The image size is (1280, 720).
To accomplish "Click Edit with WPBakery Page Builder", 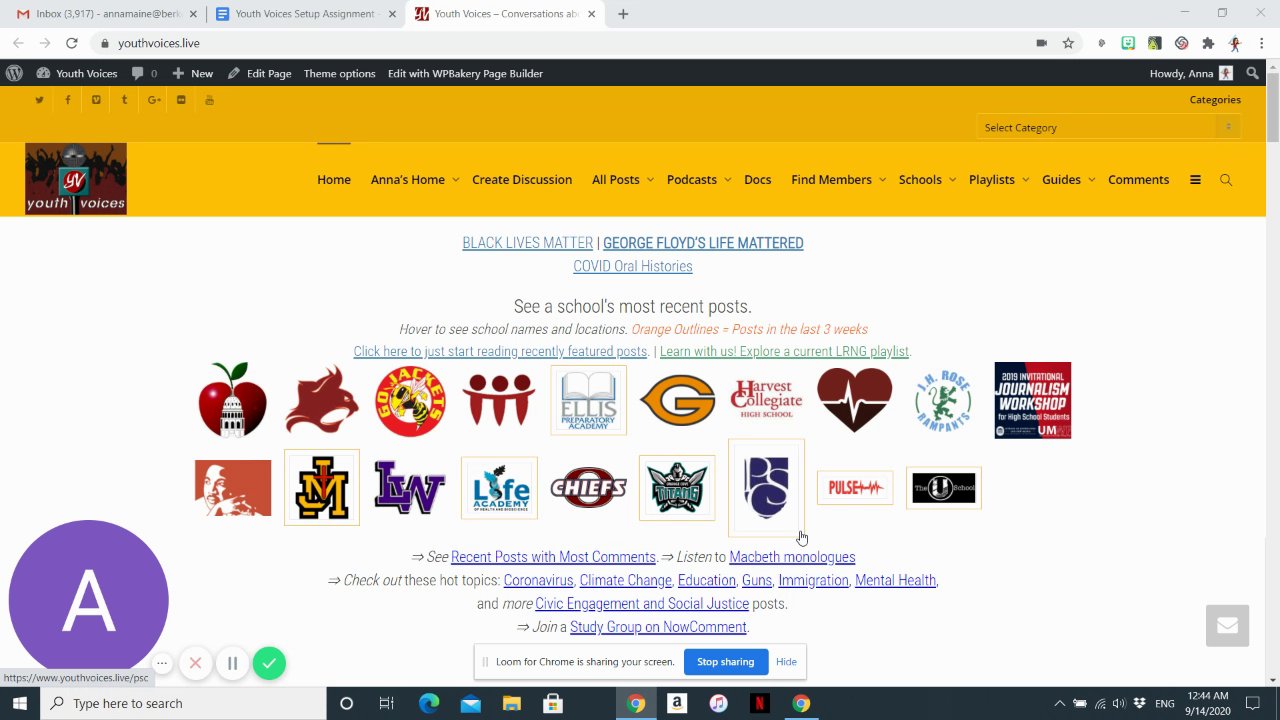I will point(465,73).
